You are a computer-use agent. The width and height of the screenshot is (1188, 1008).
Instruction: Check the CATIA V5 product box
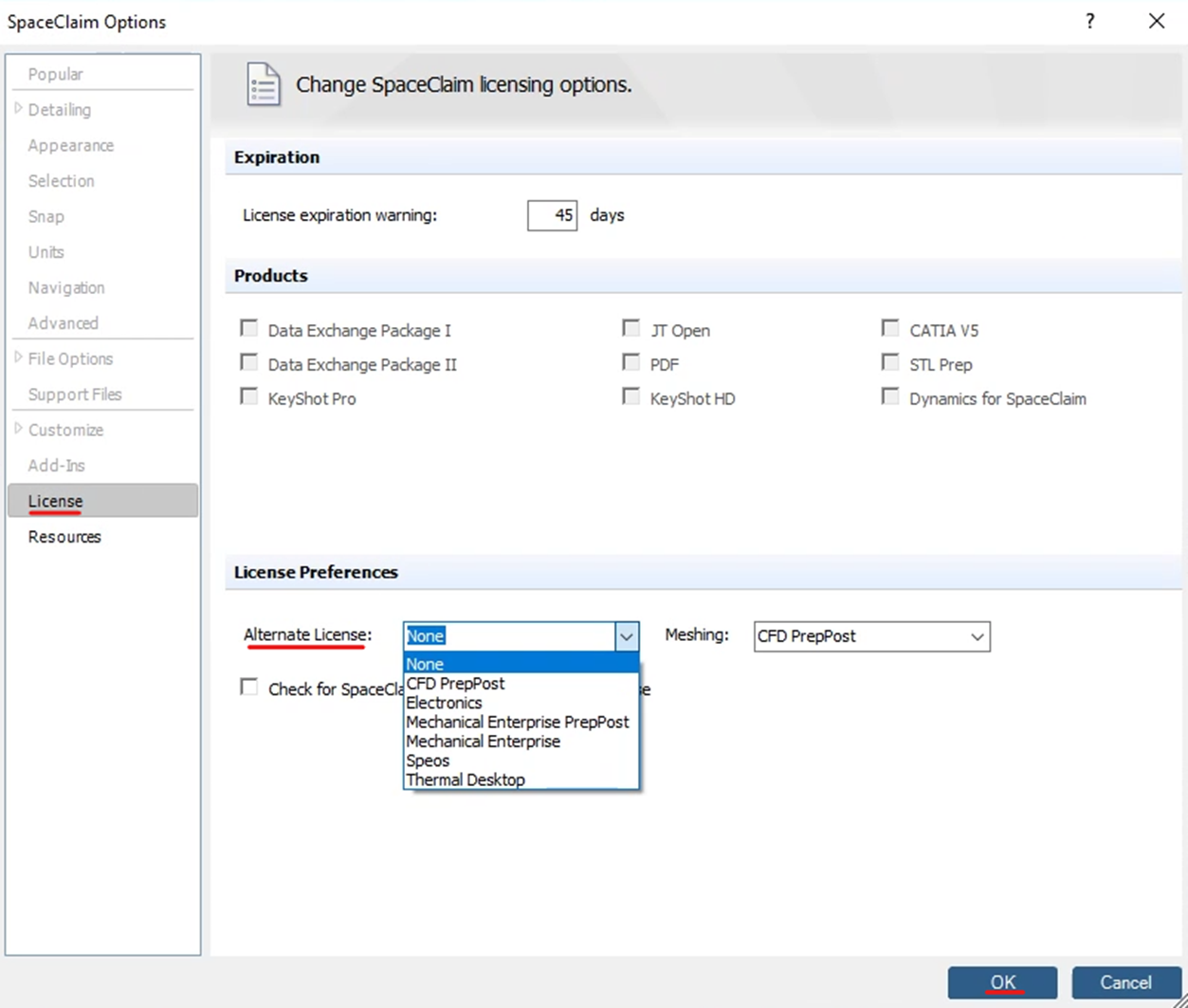coord(890,329)
